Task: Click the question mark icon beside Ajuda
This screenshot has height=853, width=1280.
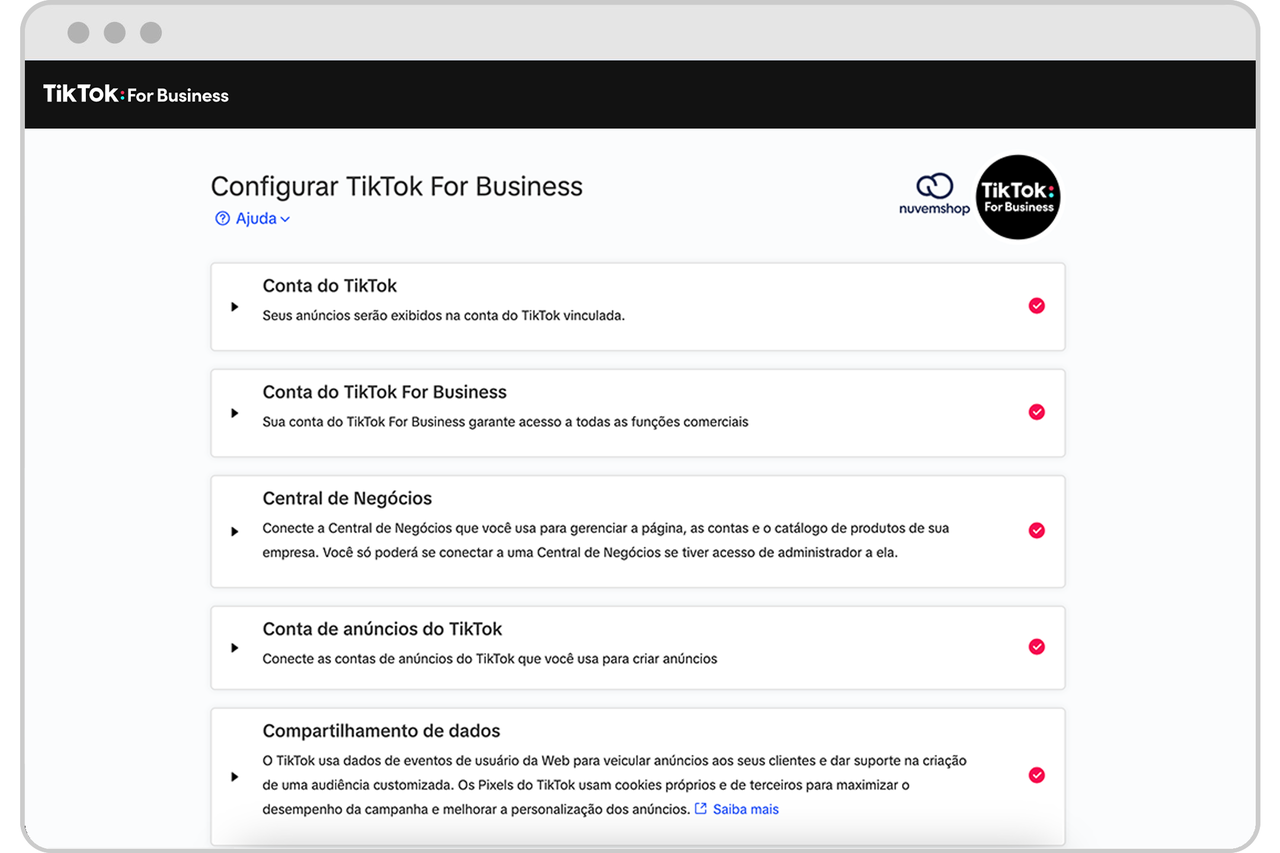Action: 223,218
